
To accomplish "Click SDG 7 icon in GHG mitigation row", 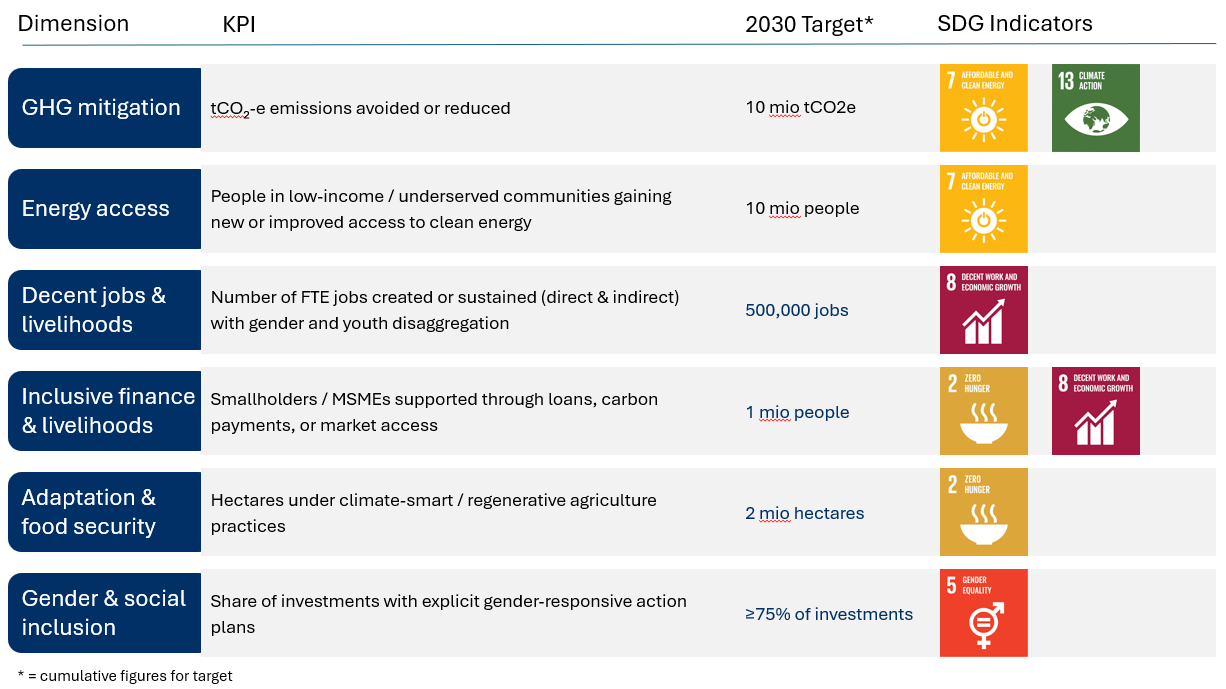I will 983,108.
